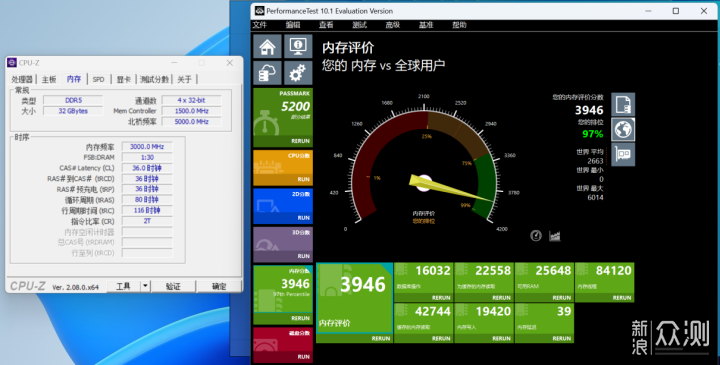Open the cloud baseline upload icon
720x365 pixels.
(267, 73)
